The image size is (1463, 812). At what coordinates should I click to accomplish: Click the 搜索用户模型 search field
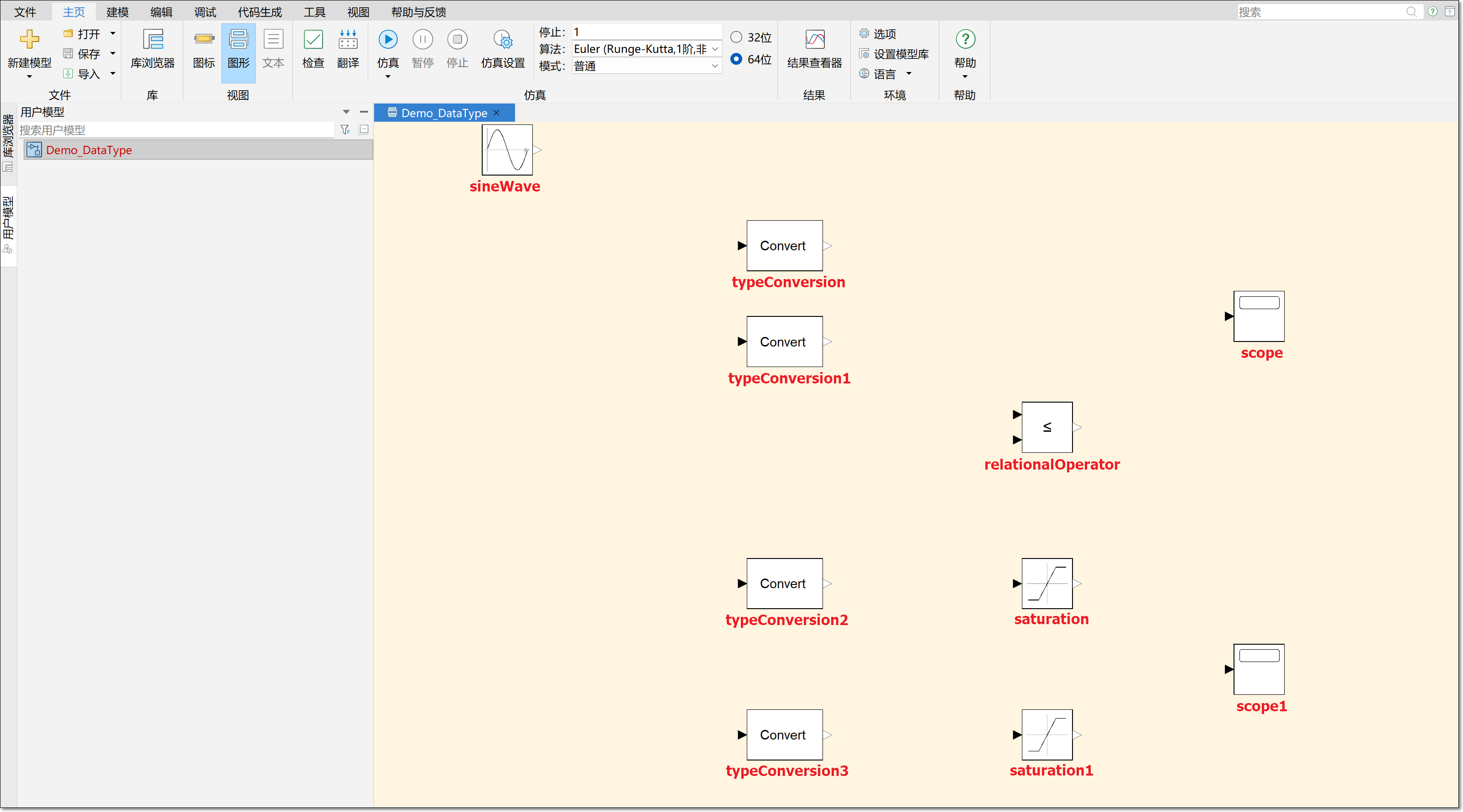click(177, 130)
